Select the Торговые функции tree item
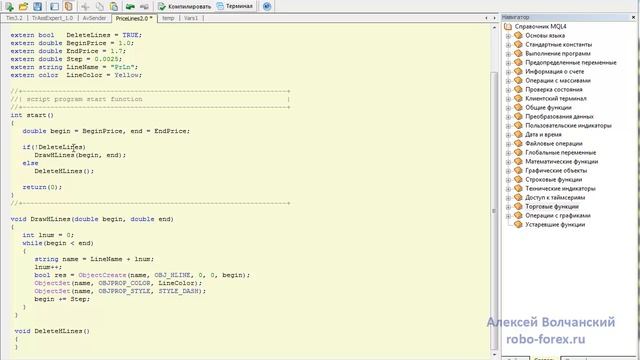Image resolution: width=640 pixels, height=360 pixels. click(552, 207)
